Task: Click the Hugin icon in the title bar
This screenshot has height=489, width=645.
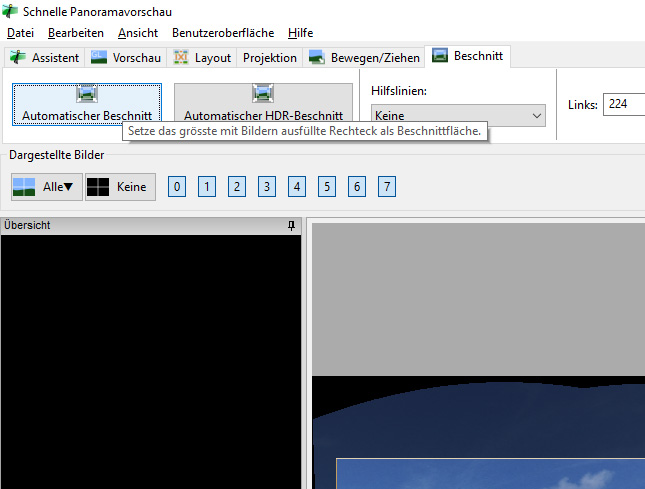Action: [x=10, y=11]
